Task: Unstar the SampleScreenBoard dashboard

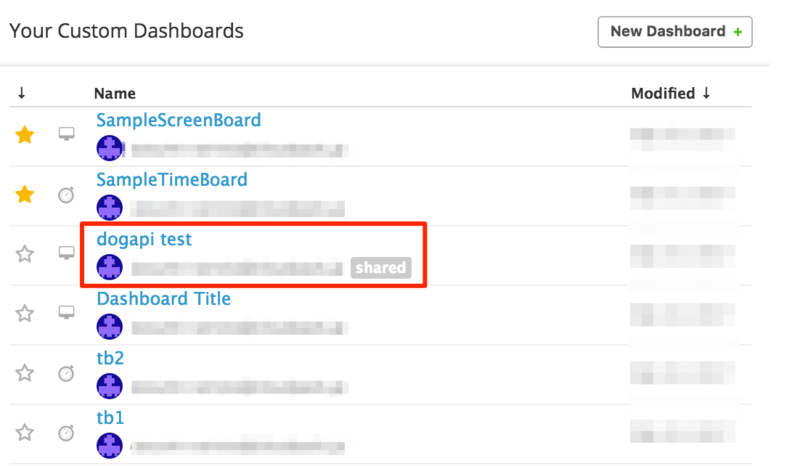Action: [x=24, y=135]
